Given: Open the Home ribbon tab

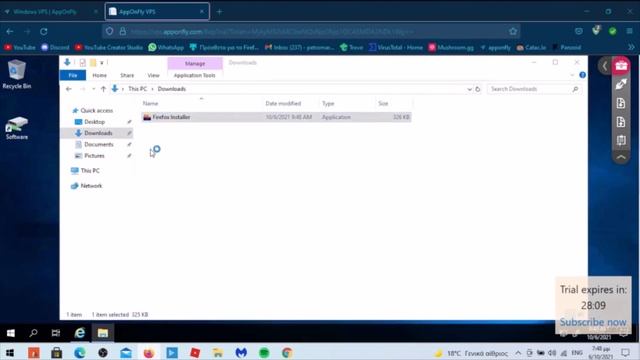Looking at the screenshot, I should [x=100, y=75].
